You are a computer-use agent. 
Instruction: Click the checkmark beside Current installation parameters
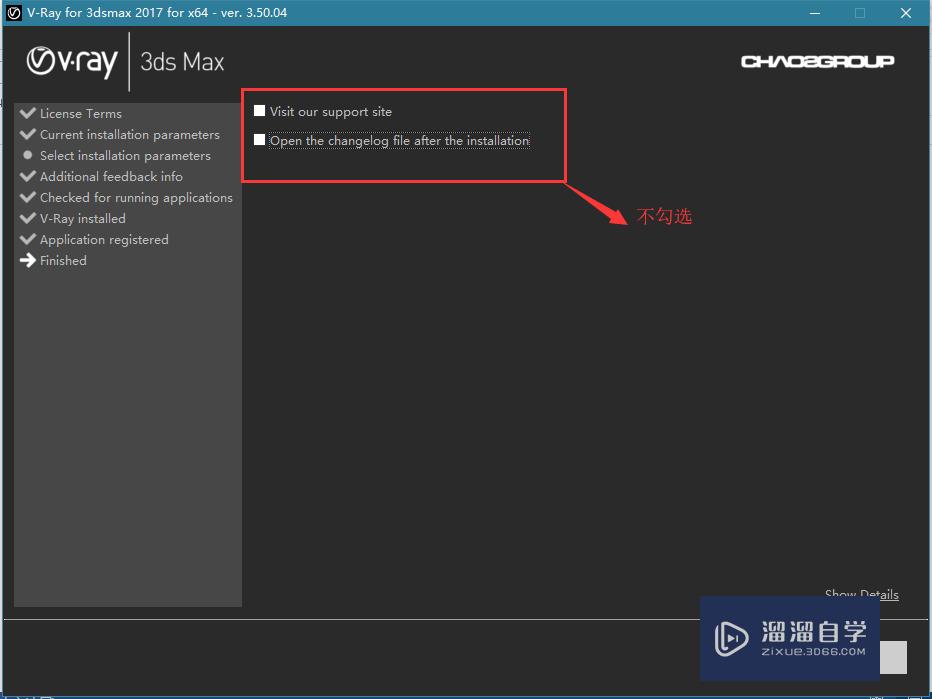pyautogui.click(x=27, y=134)
